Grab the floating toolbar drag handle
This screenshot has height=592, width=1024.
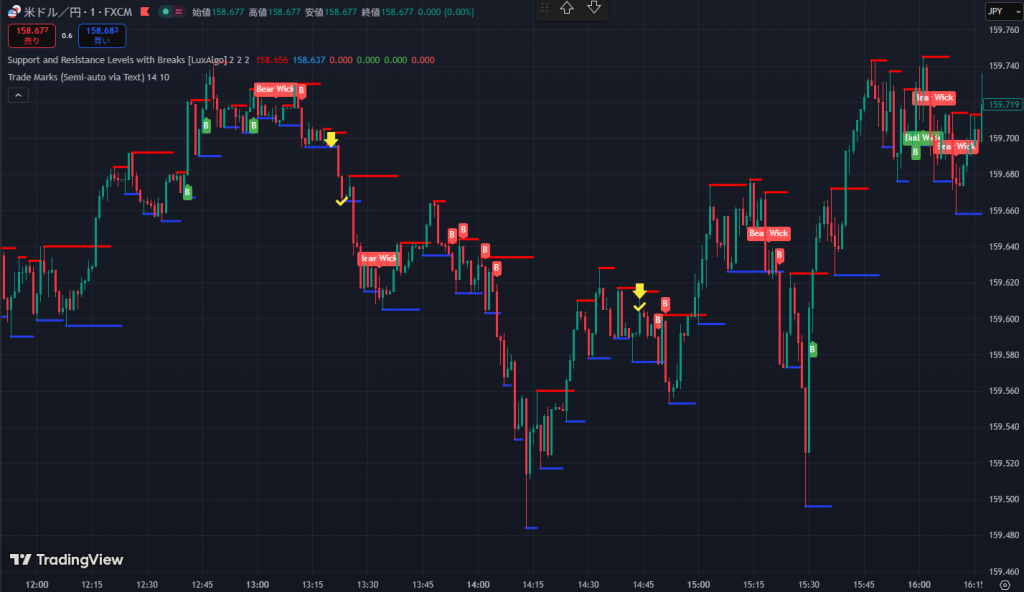pyautogui.click(x=545, y=8)
